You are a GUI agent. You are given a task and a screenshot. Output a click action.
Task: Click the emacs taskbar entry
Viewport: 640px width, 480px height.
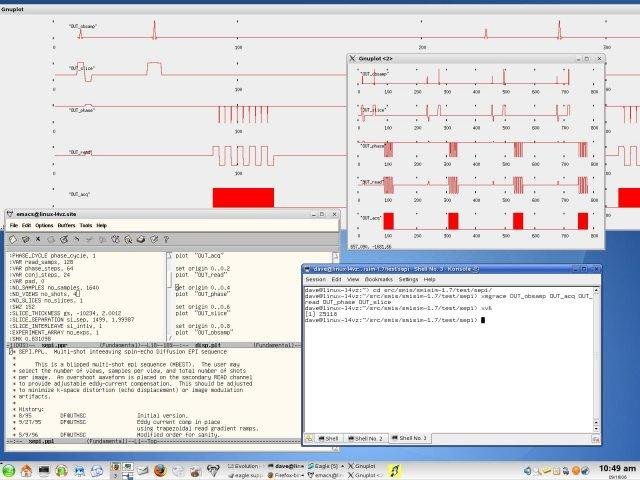pos(326,475)
